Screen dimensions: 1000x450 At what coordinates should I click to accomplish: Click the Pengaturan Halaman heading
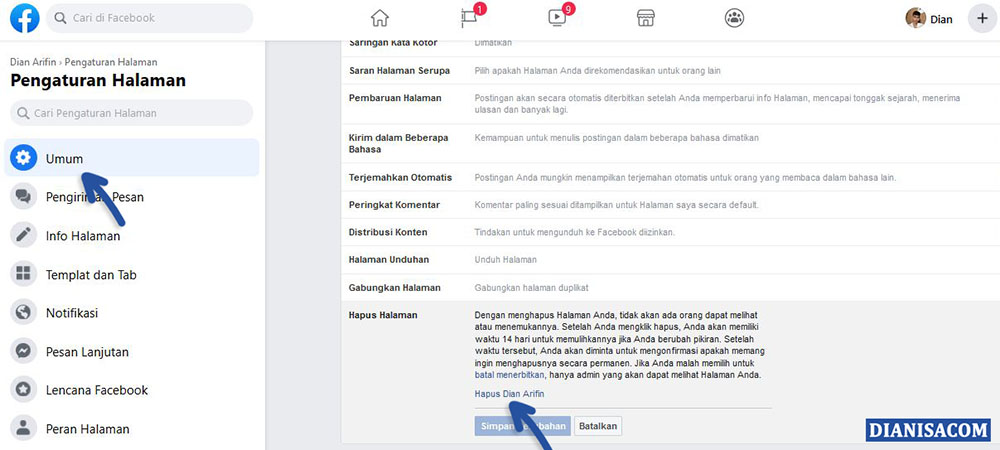click(98, 81)
